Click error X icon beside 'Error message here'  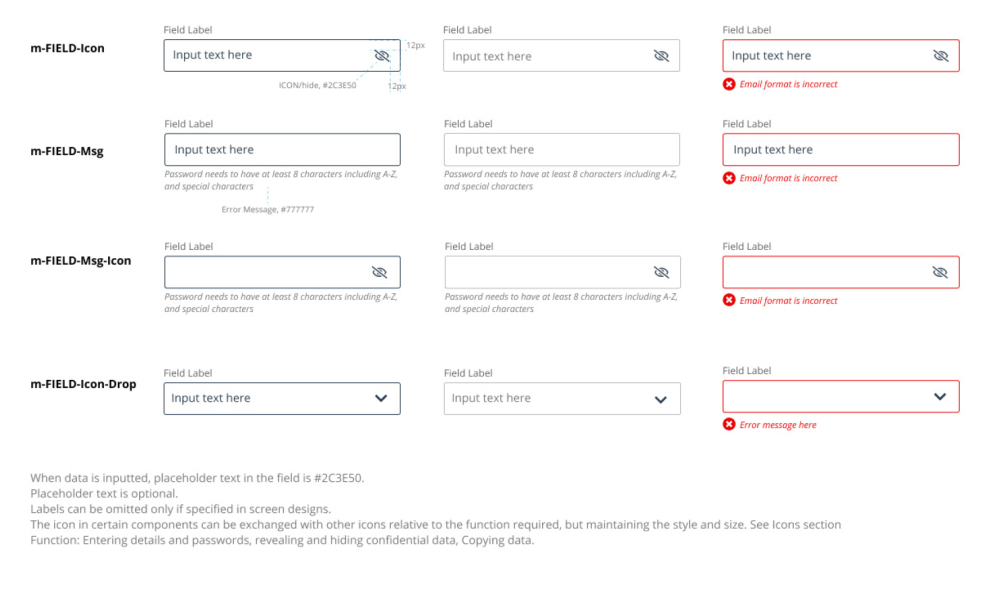tap(729, 424)
